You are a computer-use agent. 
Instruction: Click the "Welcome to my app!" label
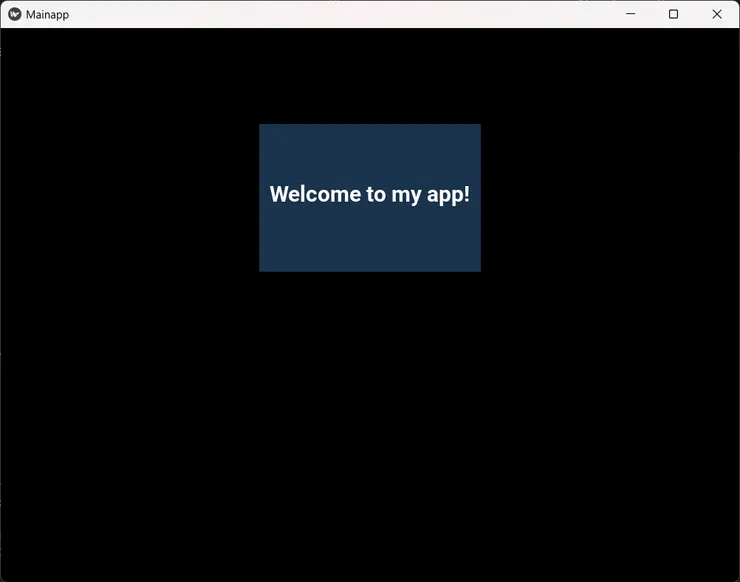tap(370, 194)
